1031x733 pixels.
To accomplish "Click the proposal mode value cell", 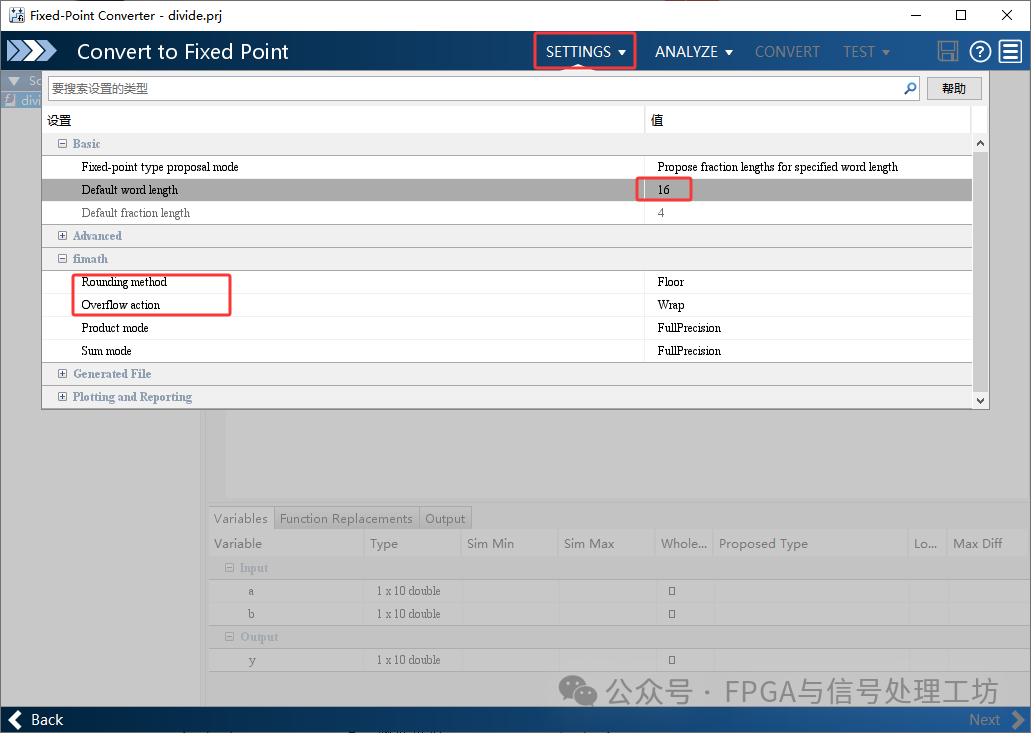I will (x=807, y=166).
